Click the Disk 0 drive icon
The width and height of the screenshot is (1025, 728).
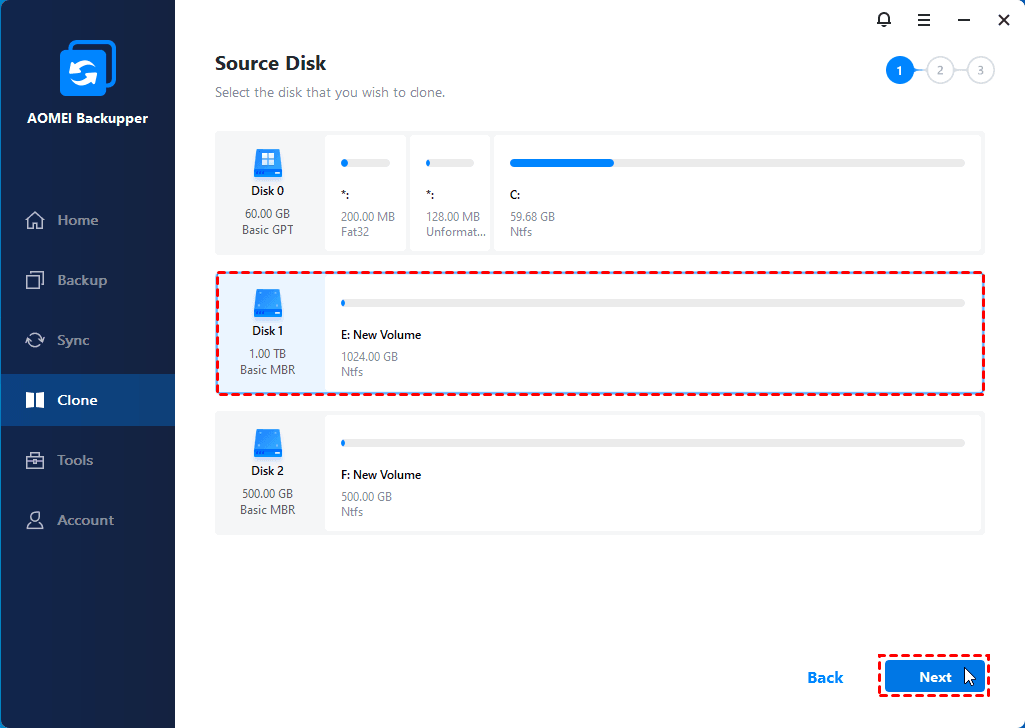click(267, 163)
